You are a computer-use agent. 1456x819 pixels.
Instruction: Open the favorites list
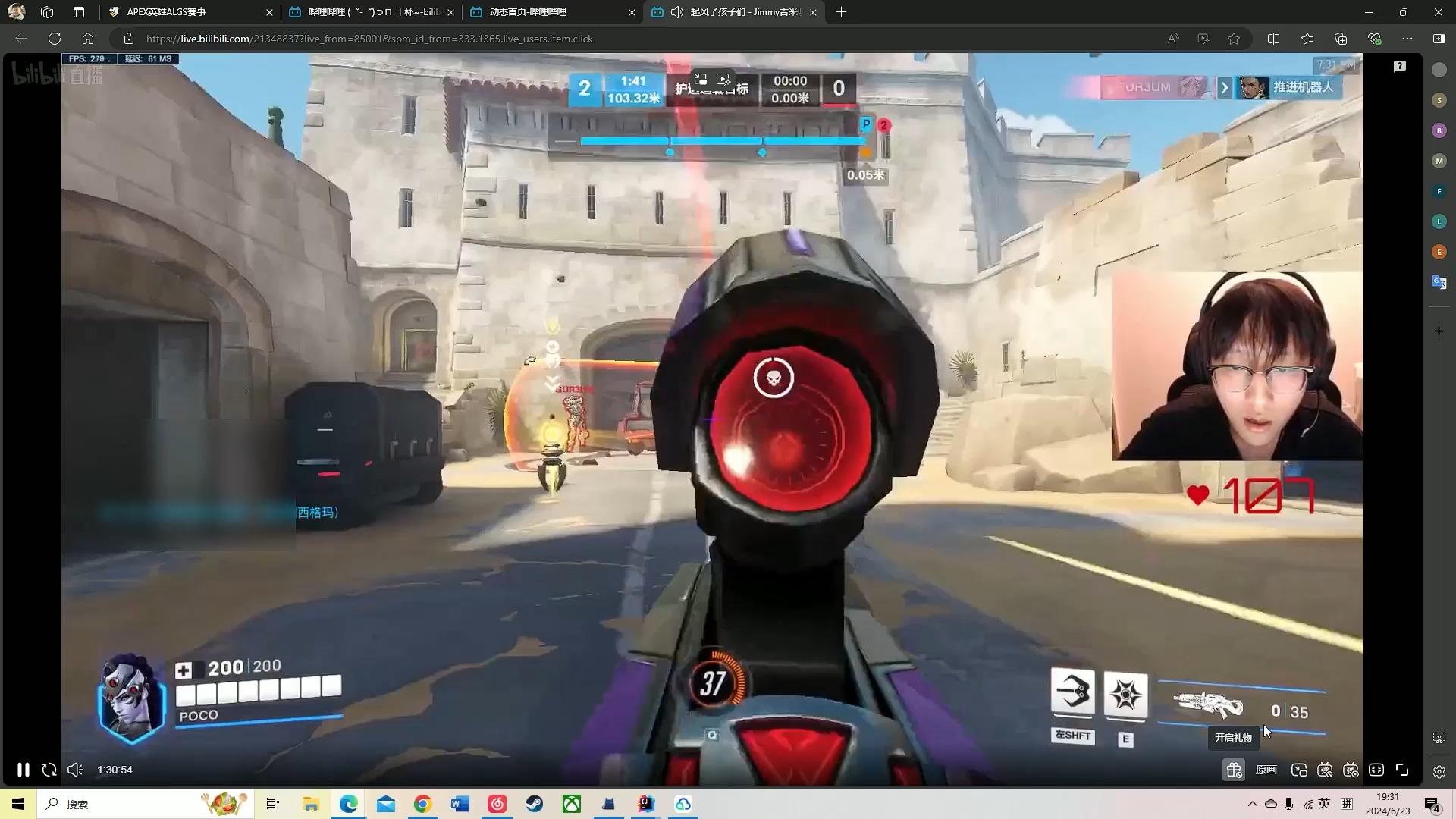1307,39
